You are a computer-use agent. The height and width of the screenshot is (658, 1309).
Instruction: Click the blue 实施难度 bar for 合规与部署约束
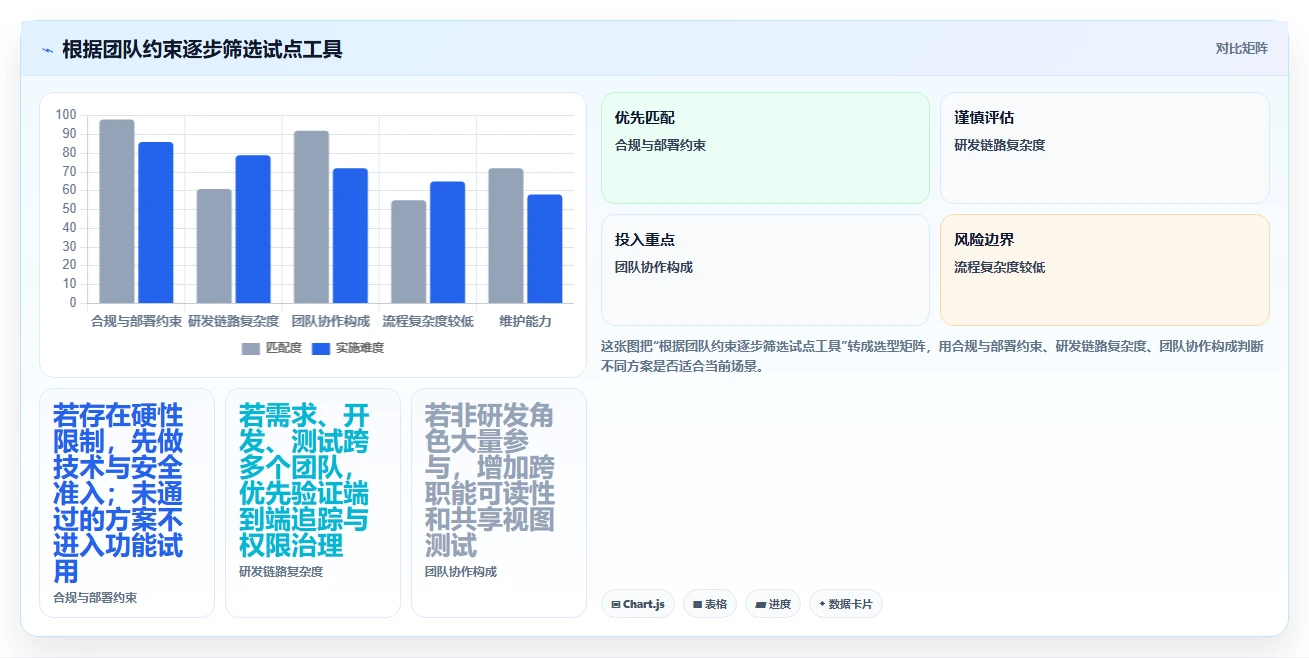156,222
